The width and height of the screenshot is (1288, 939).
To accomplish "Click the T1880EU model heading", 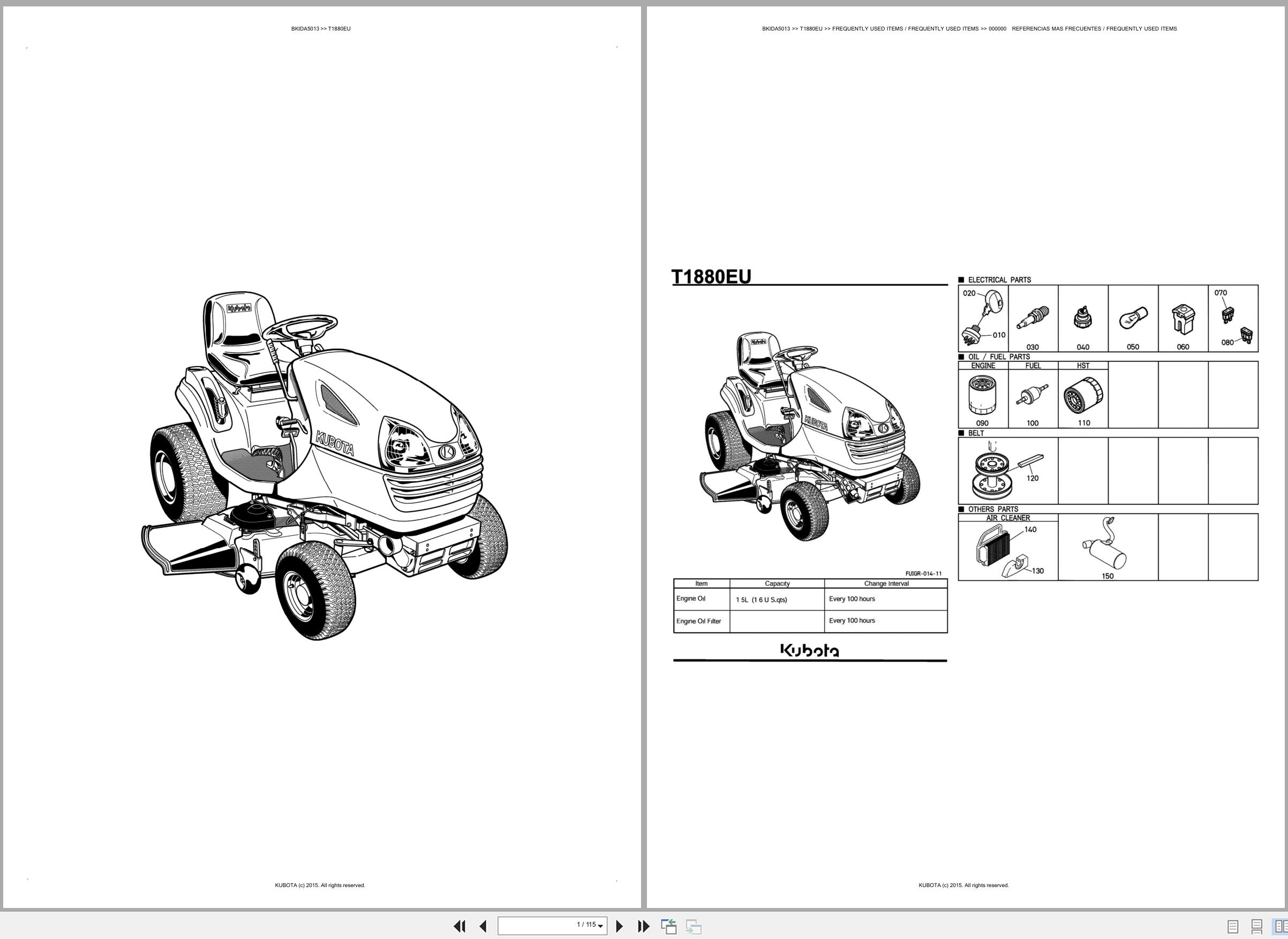I will pyautogui.click(x=711, y=276).
